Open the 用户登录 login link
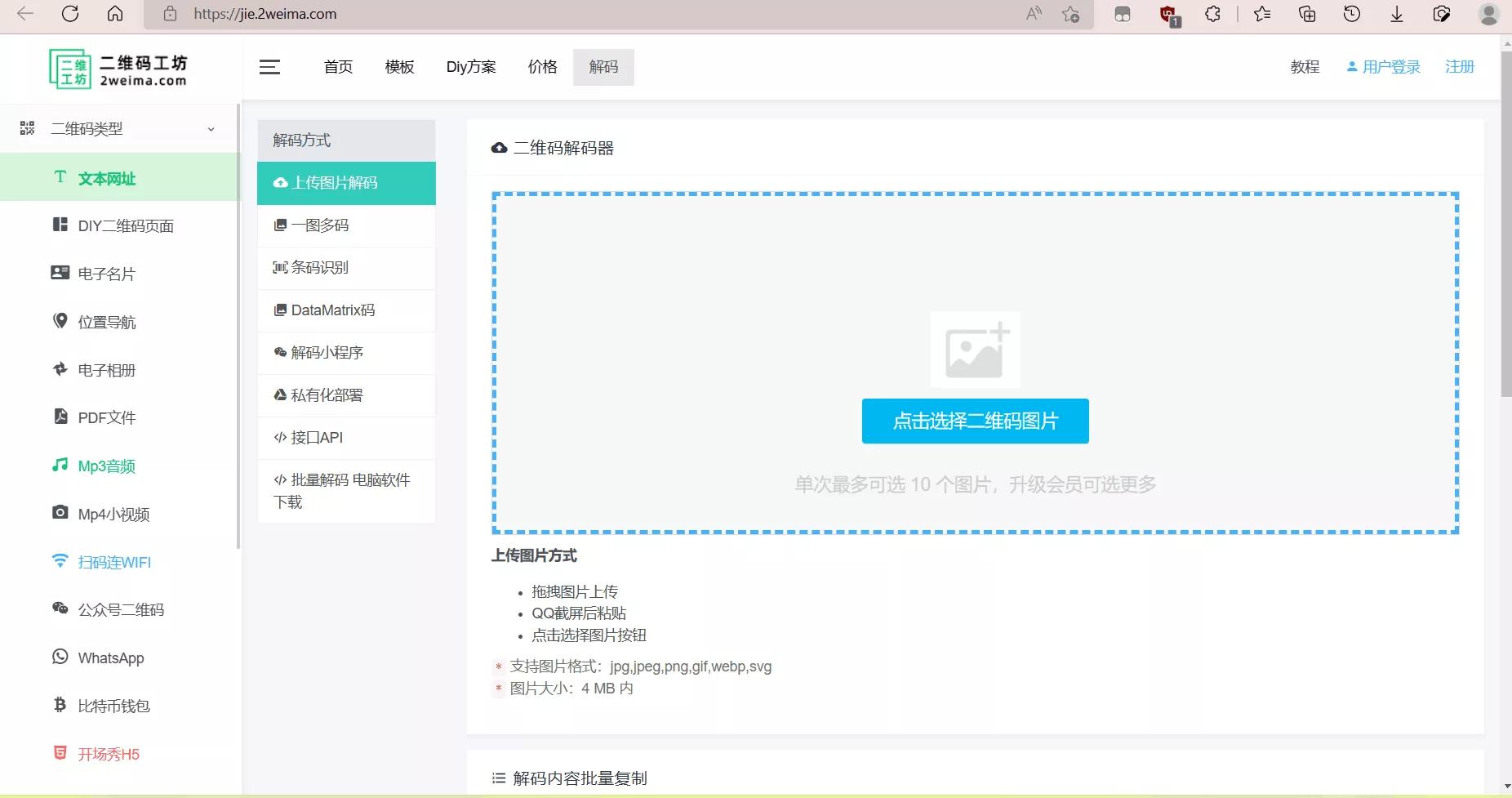The image size is (1512, 798). pos(1390,66)
